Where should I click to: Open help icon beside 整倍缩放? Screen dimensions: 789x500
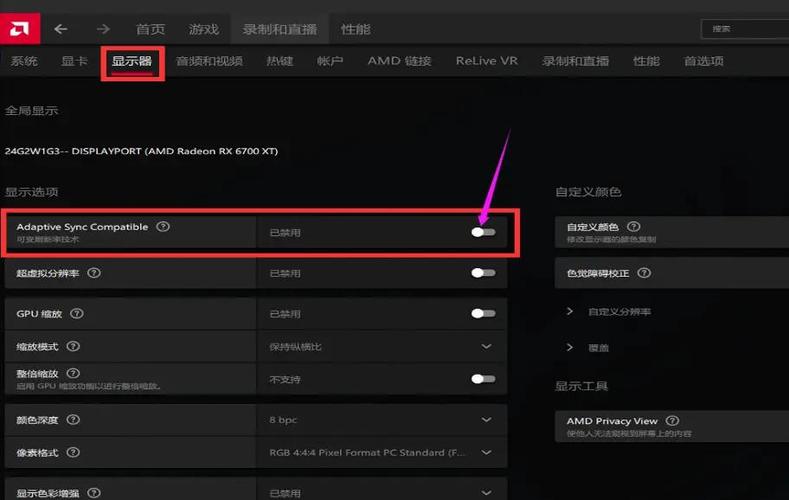point(73,373)
